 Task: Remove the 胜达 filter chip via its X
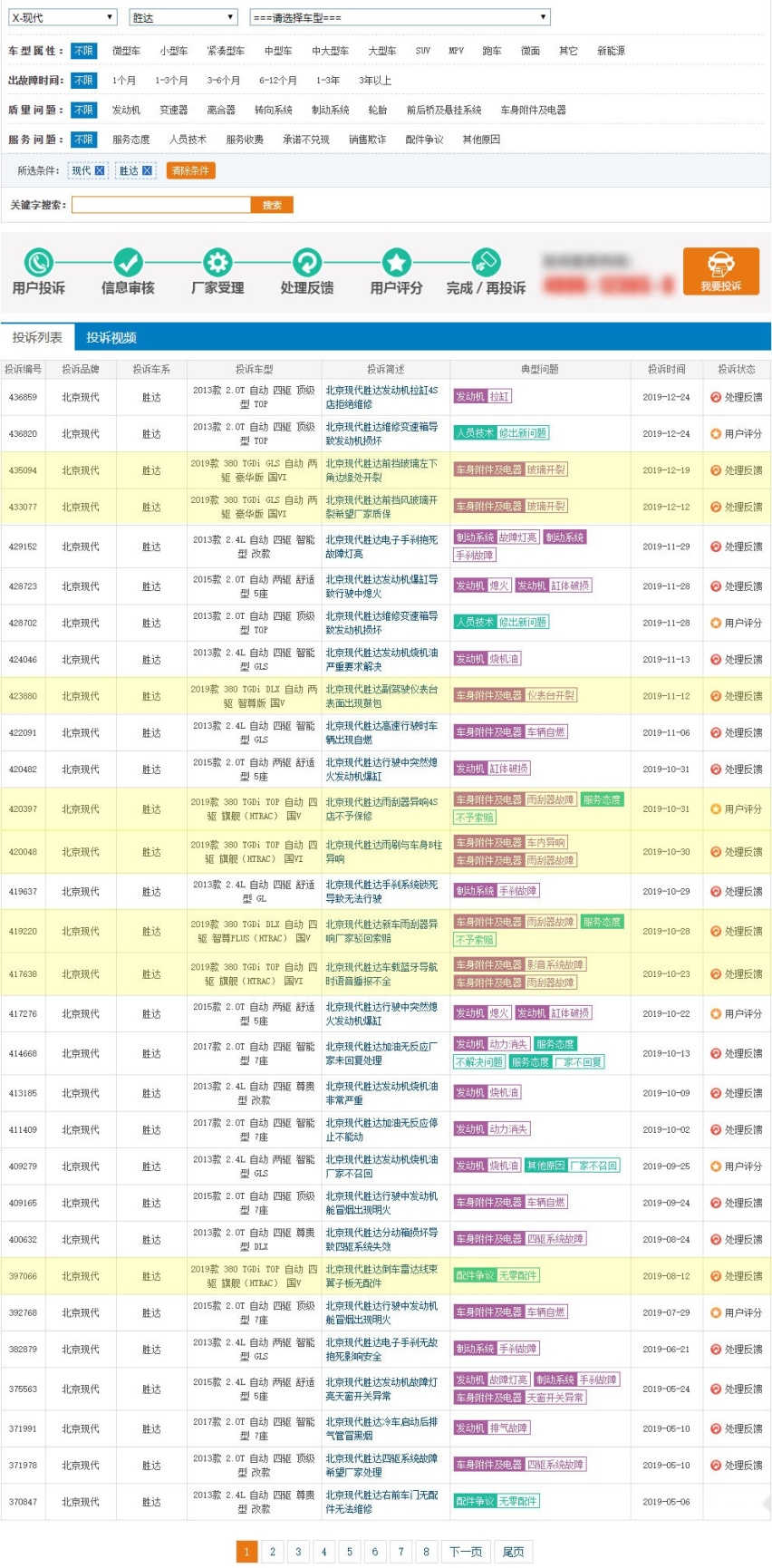[148, 170]
